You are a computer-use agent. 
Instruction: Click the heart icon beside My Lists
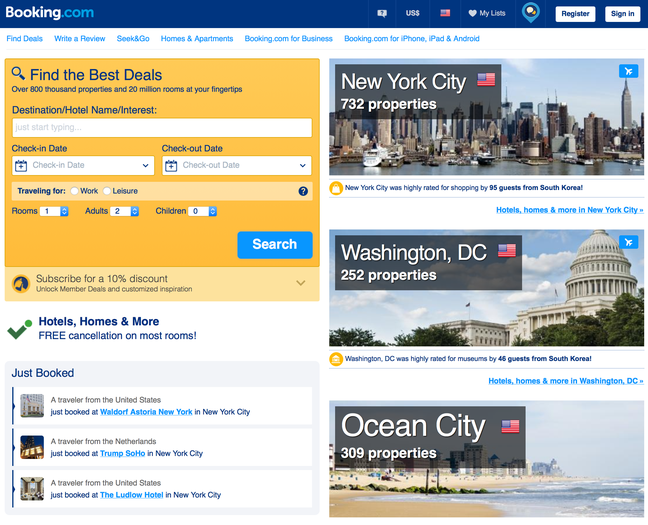472,13
